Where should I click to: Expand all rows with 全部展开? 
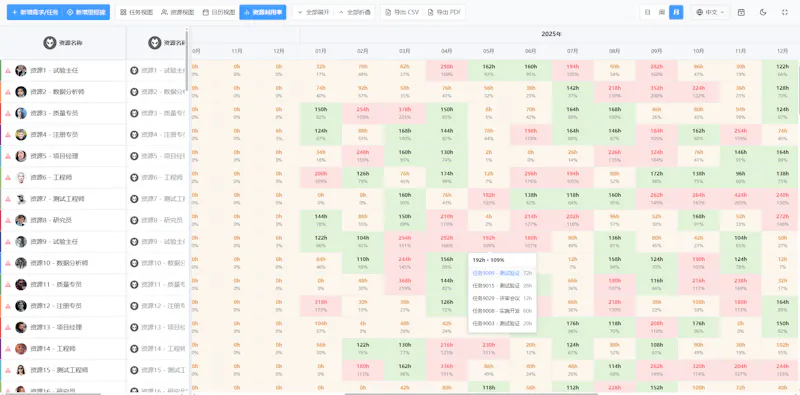click(x=313, y=12)
